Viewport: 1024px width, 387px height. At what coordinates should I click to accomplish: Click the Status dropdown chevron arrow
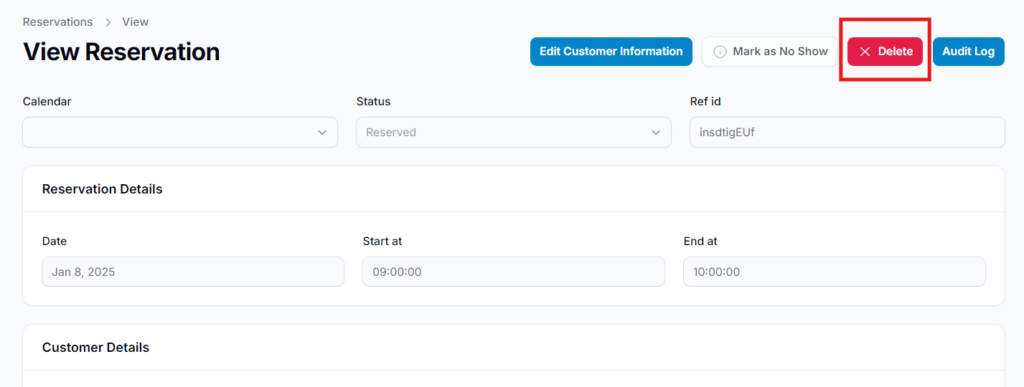tap(656, 132)
